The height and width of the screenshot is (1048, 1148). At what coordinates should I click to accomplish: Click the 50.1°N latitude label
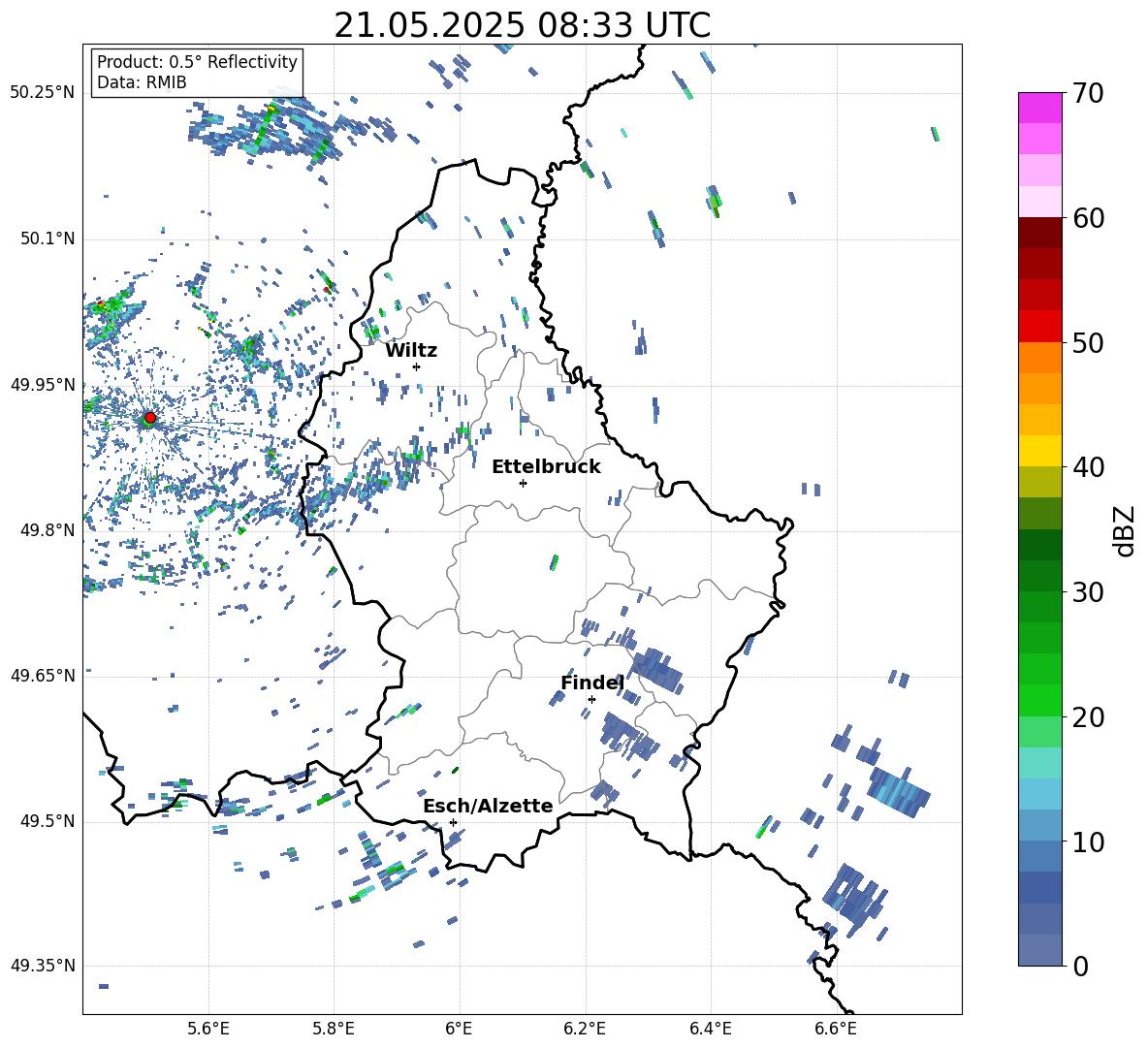tap(46, 238)
